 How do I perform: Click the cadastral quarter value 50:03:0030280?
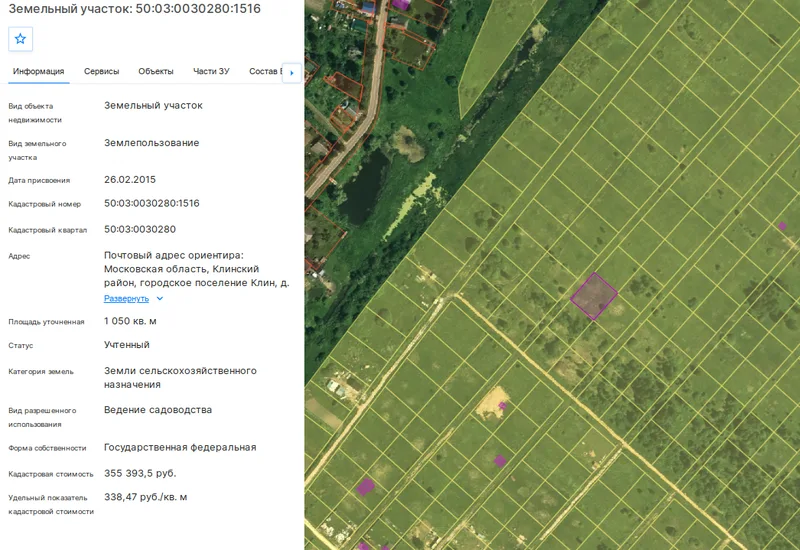(x=140, y=229)
